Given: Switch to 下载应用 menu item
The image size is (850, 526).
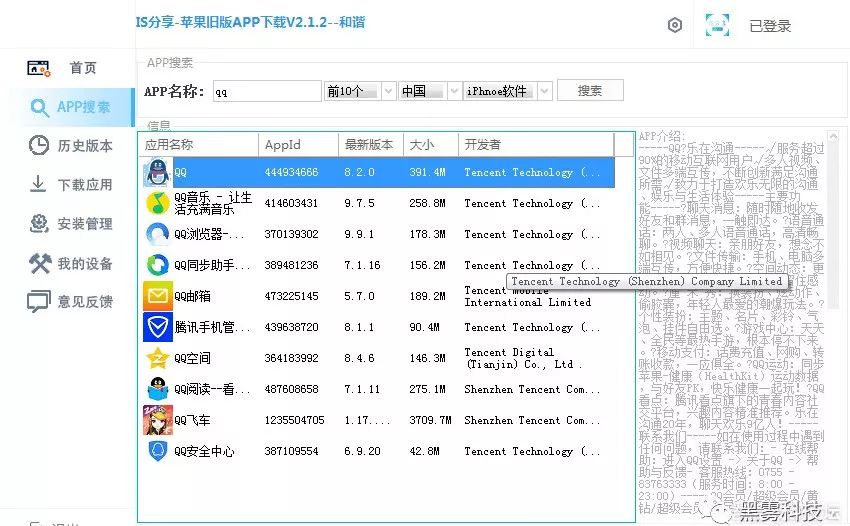Looking at the screenshot, I should (x=85, y=184).
